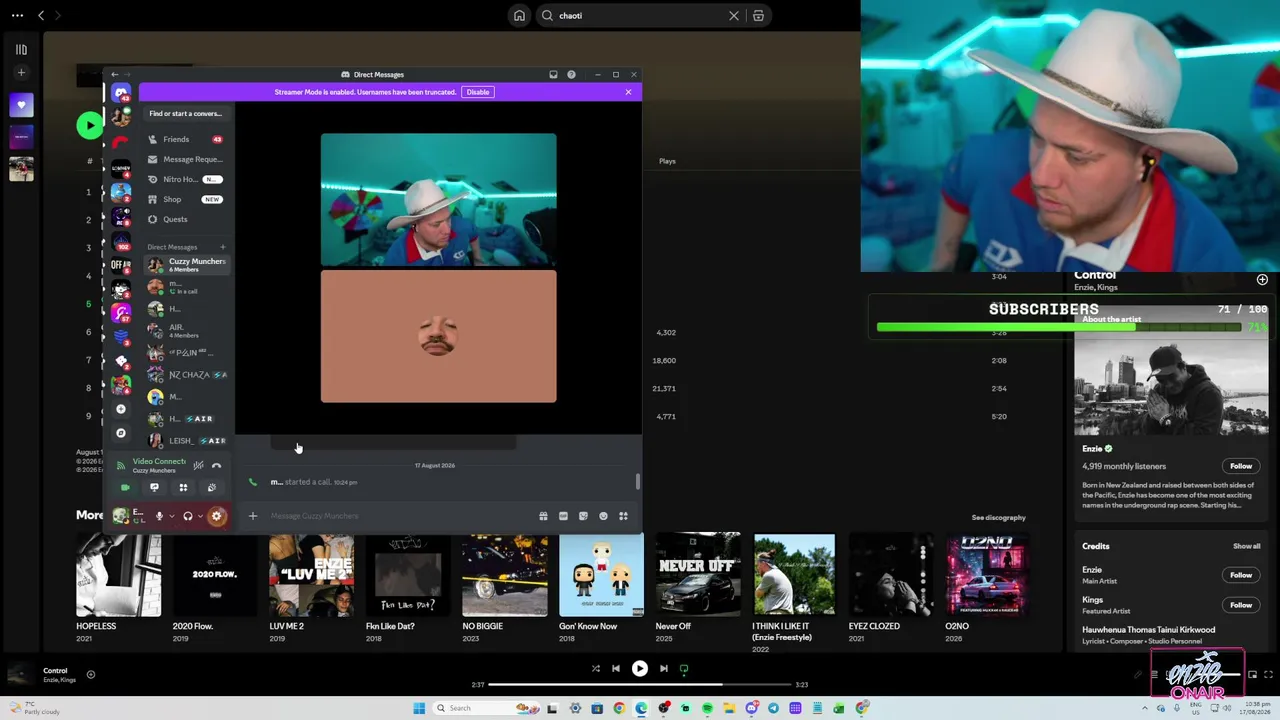Skip to next track in Spotify
The height and width of the screenshot is (720, 1280).
click(664, 669)
